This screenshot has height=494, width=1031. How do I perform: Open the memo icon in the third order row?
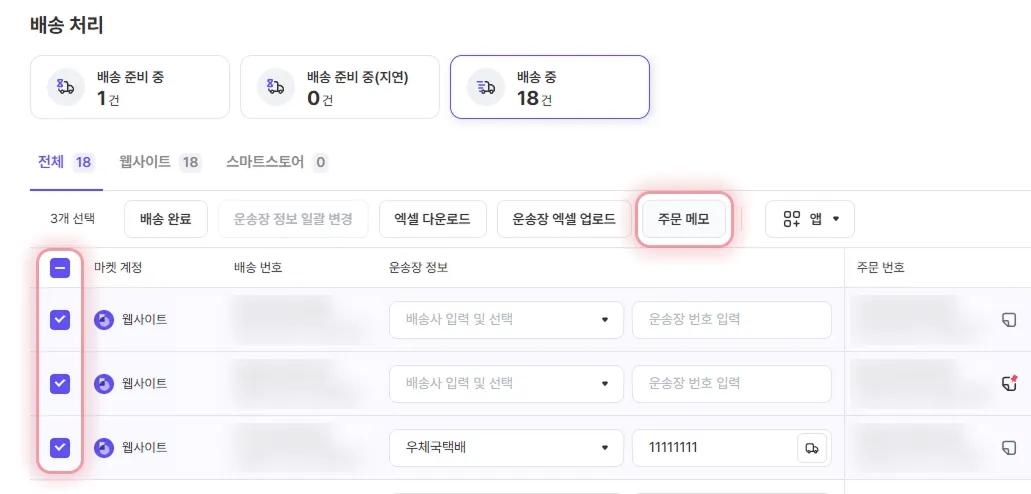pyautogui.click(x=1009, y=447)
